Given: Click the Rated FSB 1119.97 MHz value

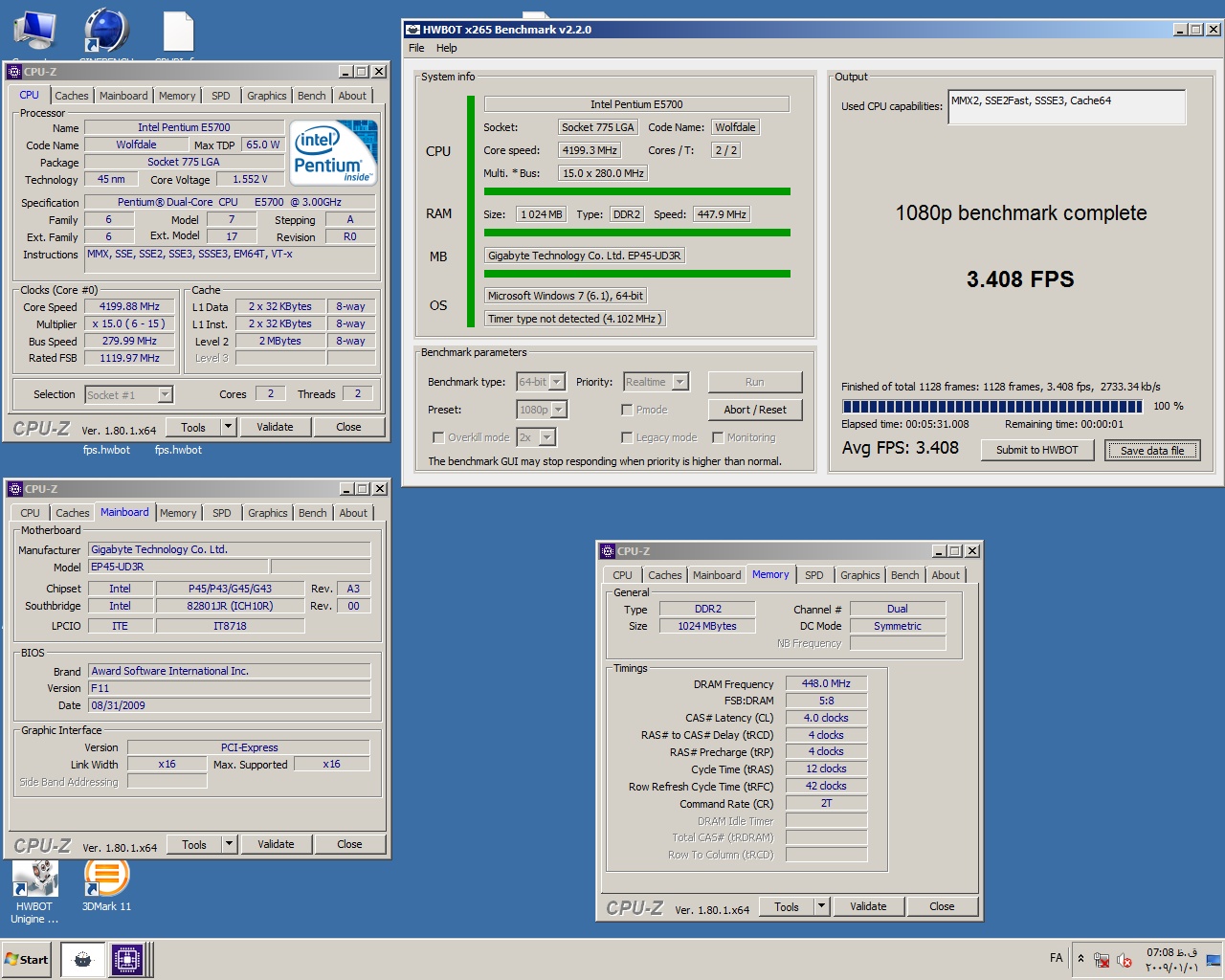Looking at the screenshot, I should tap(129, 358).
